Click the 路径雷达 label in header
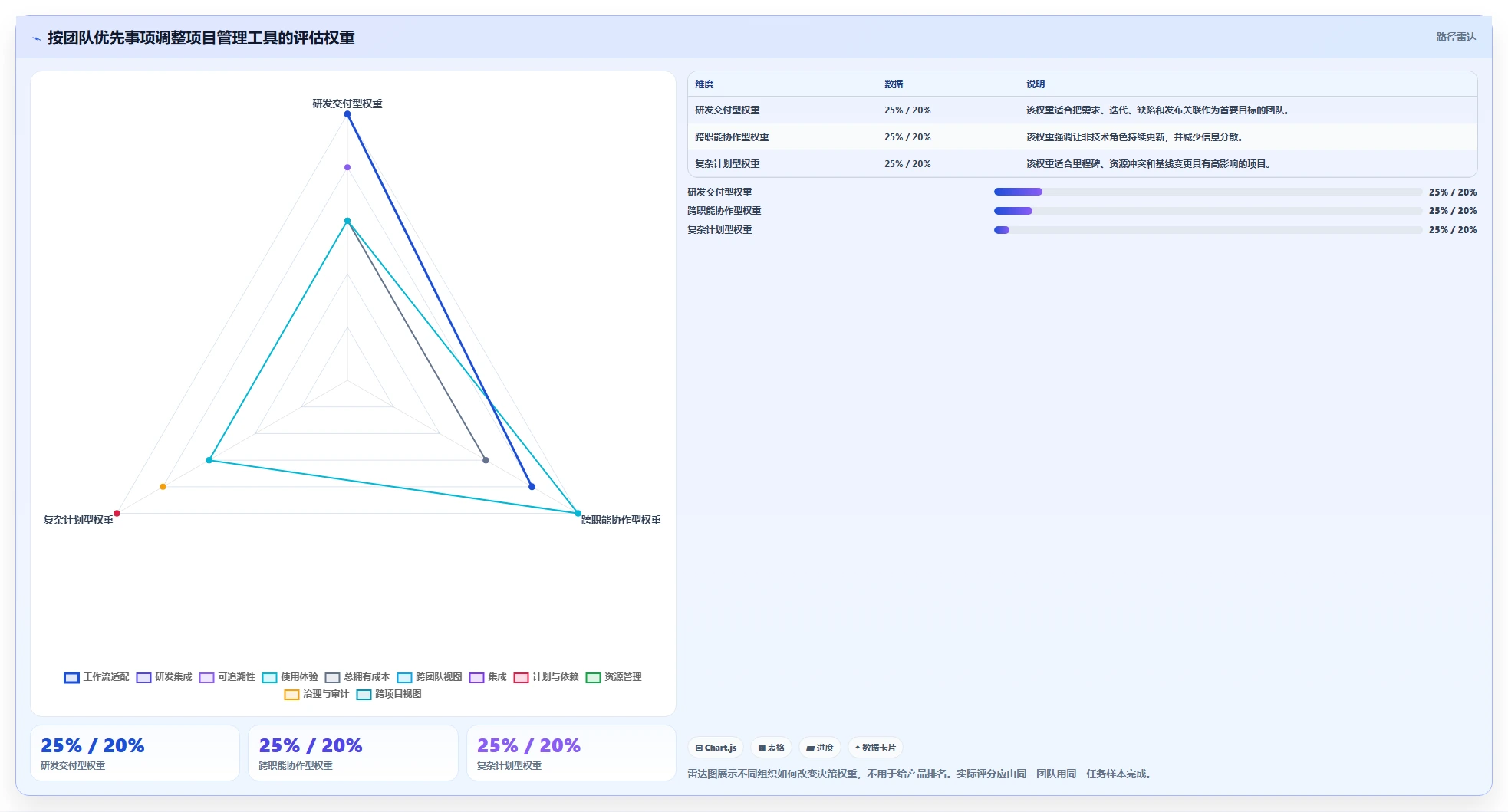Viewport: 1508px width, 812px height. 1456,37
